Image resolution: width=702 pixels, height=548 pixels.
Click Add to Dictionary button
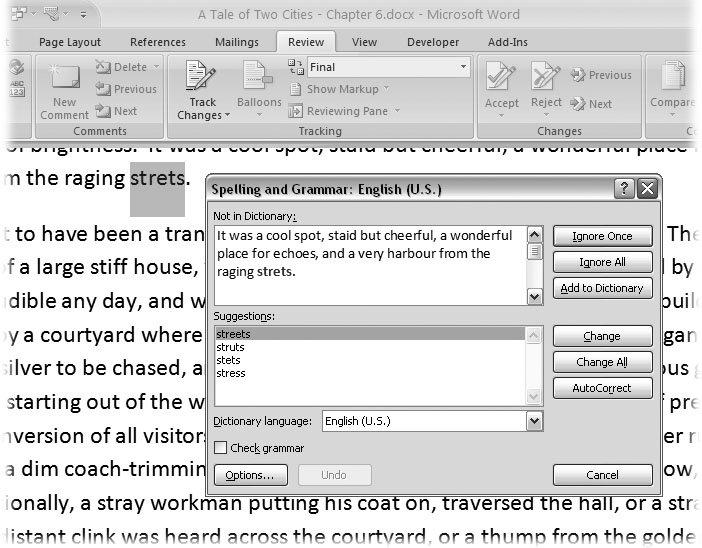pyautogui.click(x=602, y=288)
